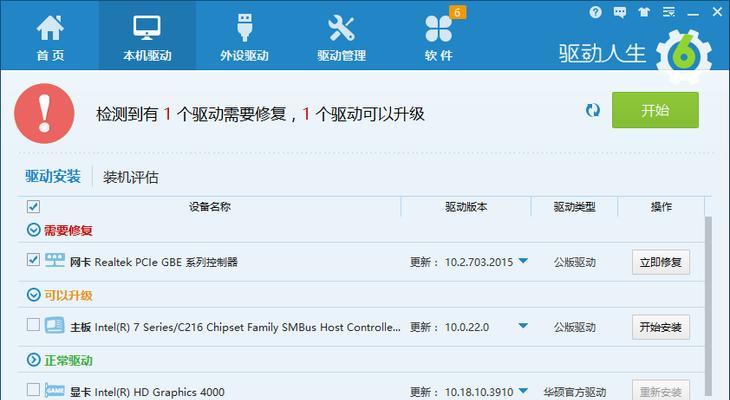Screen dimensions: 730x400
Task: Click the 设备名称 column header
Action: 210,207
